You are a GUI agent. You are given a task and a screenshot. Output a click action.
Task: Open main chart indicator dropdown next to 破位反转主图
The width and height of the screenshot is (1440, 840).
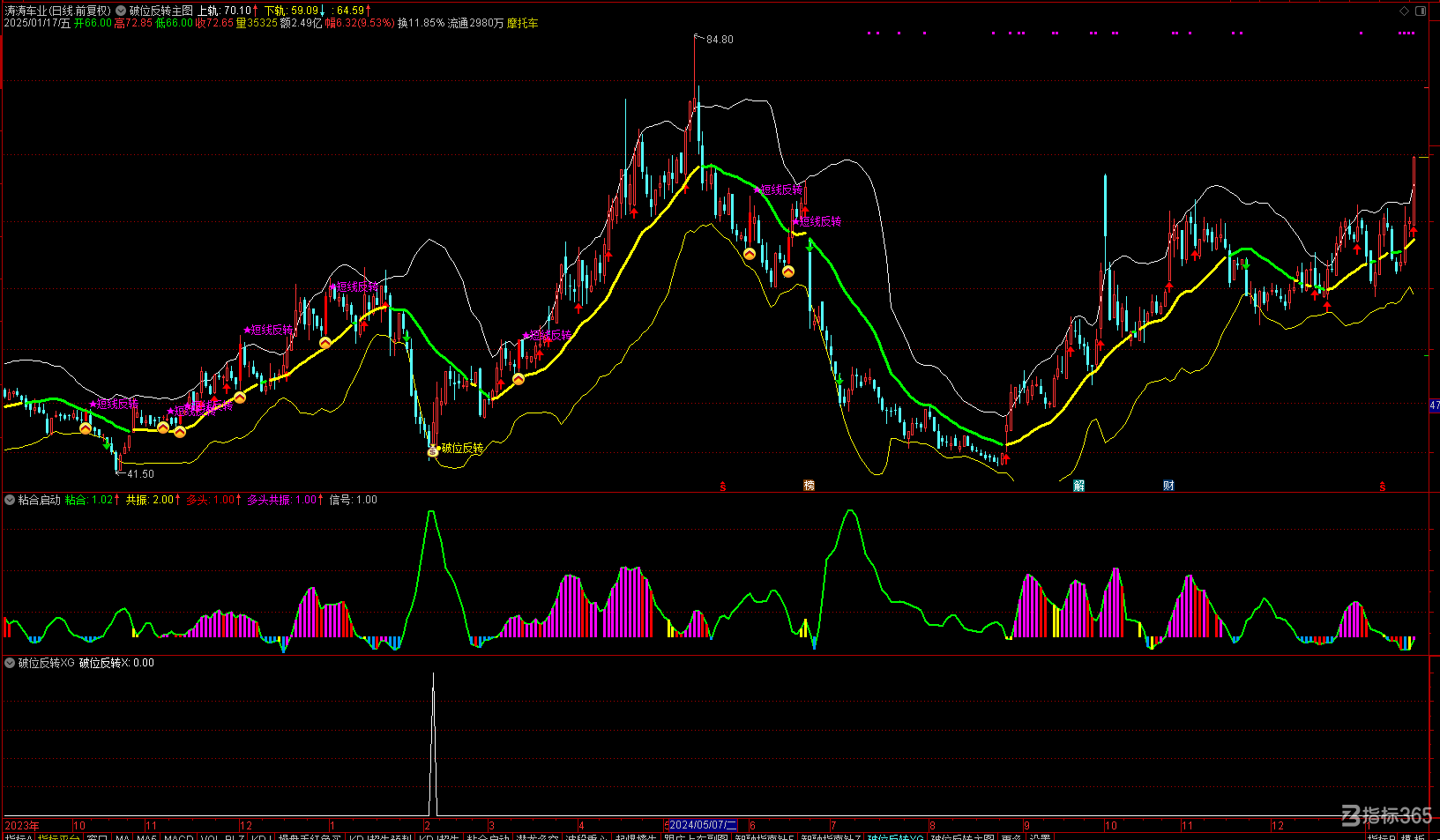[120, 11]
